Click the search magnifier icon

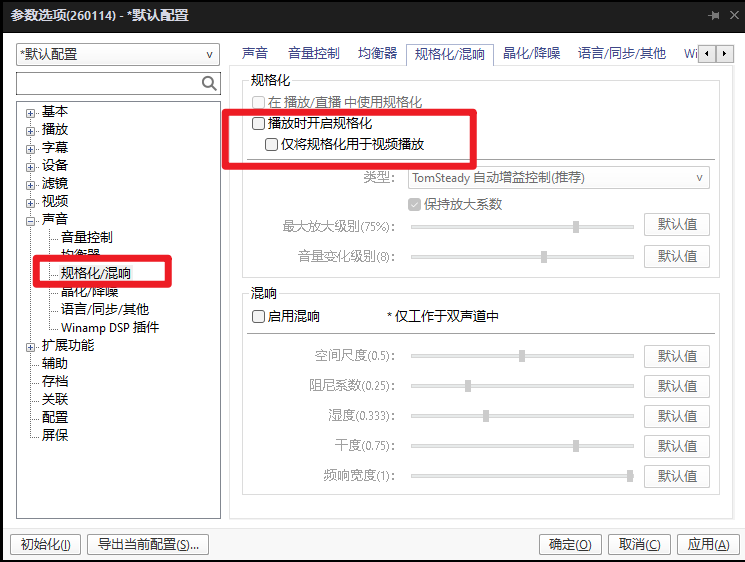pyautogui.click(x=209, y=83)
